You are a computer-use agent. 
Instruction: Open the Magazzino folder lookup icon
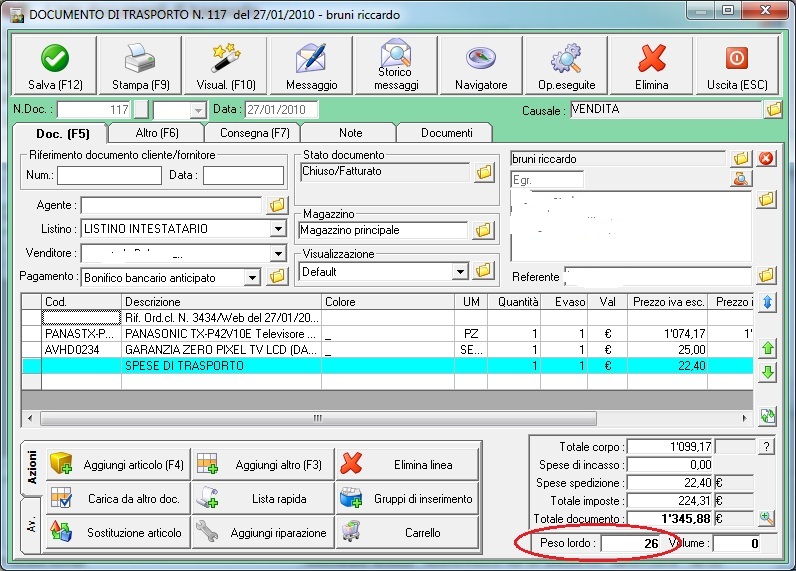pos(483,230)
